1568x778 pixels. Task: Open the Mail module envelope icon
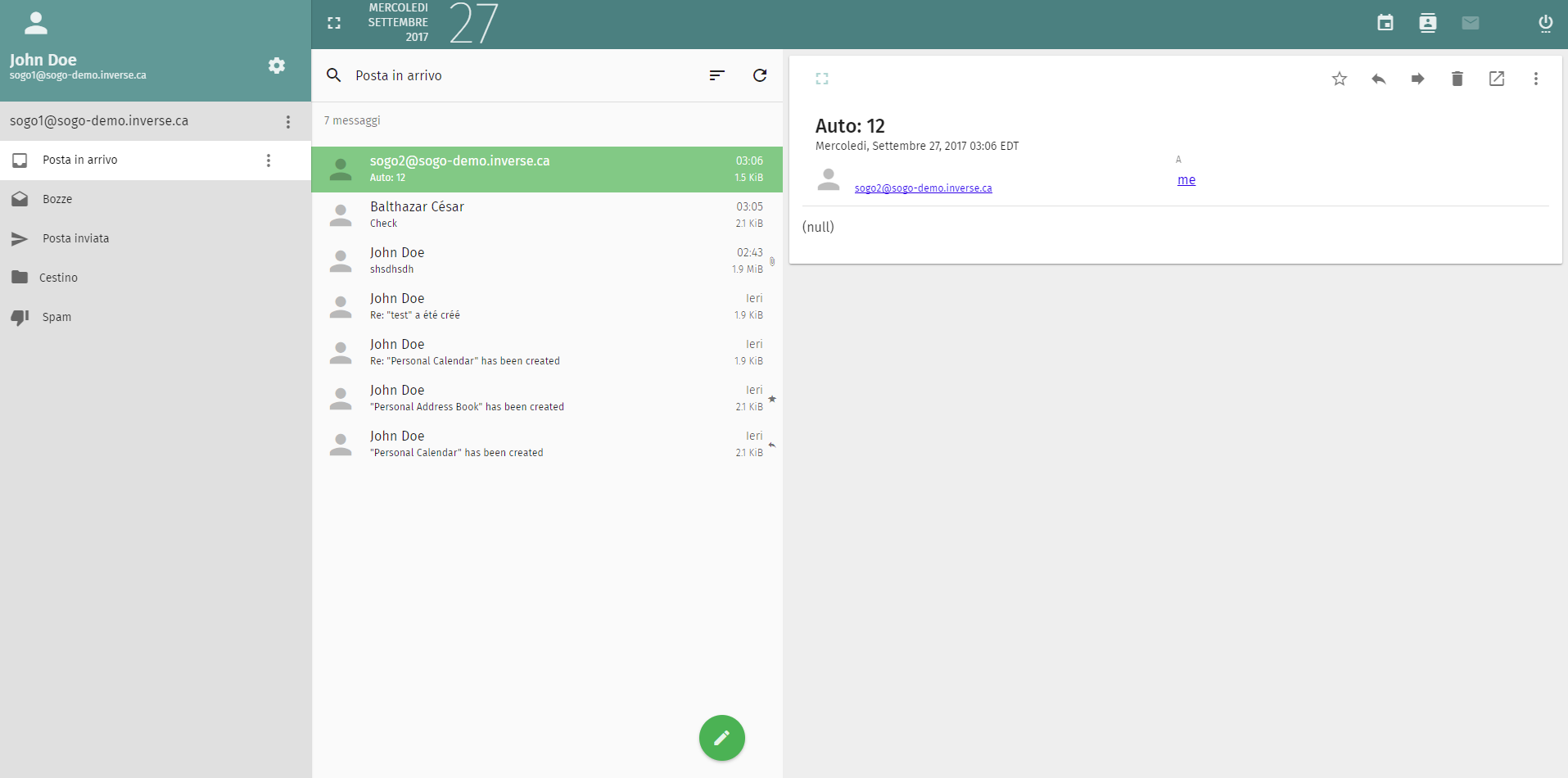pos(1471,23)
